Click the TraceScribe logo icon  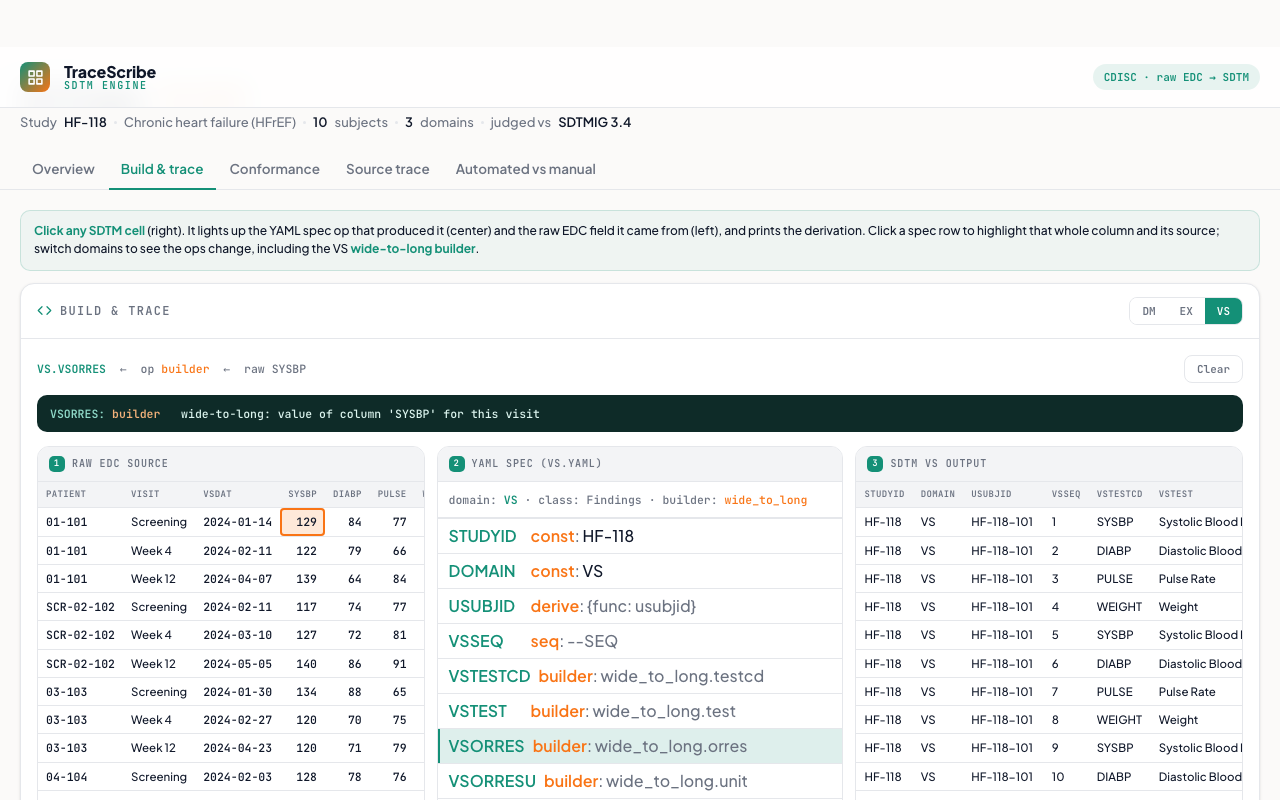tap(35, 77)
